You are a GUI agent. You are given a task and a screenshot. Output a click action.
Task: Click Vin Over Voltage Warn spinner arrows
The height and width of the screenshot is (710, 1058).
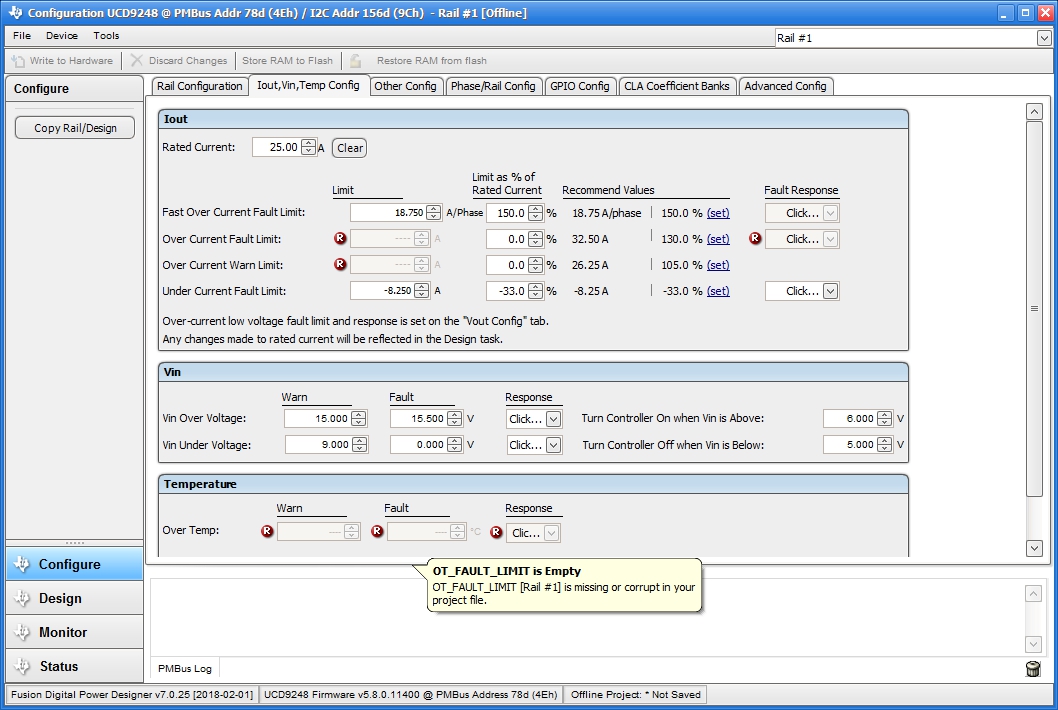tap(359, 418)
